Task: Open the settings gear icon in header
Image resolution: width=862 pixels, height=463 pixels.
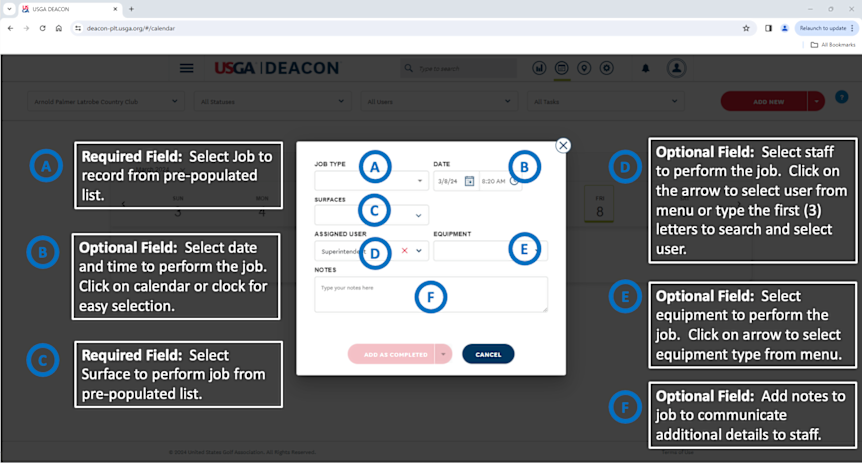Action: click(x=606, y=68)
